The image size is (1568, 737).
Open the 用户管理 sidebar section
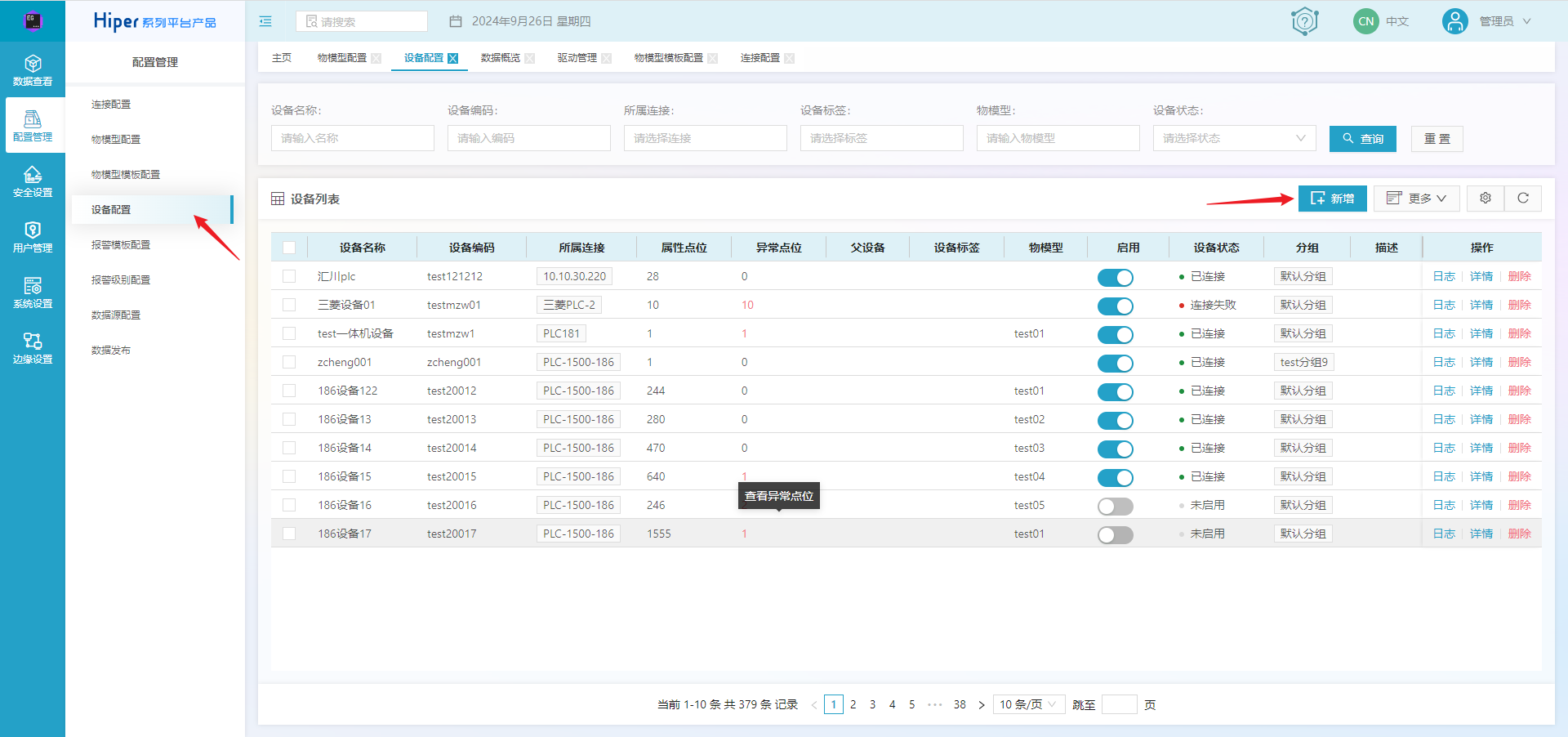(33, 238)
